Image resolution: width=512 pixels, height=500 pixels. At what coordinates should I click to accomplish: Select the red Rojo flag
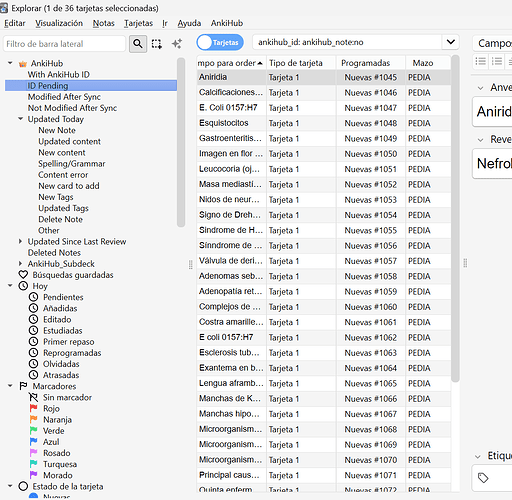34,408
